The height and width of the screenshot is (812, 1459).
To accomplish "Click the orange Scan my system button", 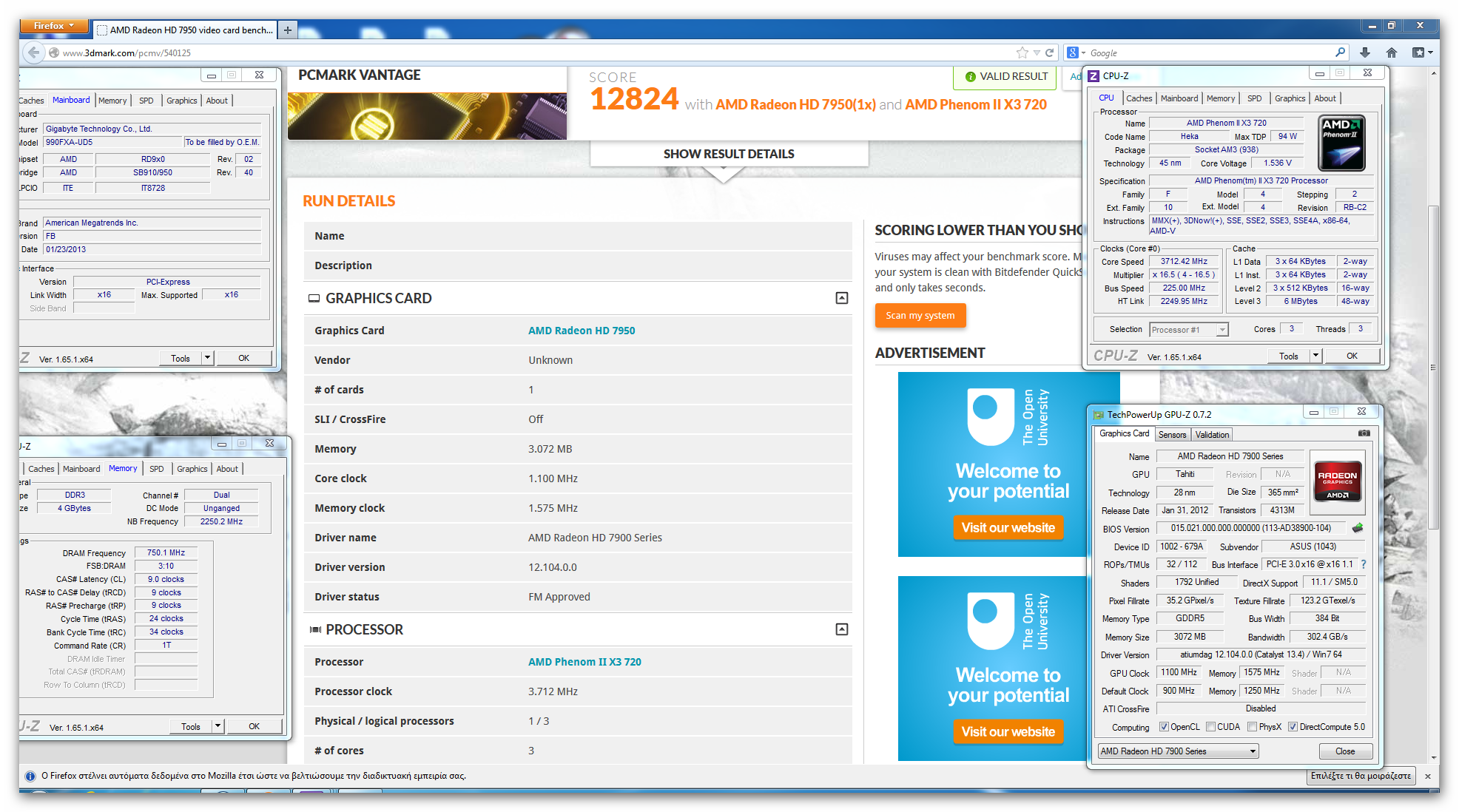I will [x=920, y=316].
